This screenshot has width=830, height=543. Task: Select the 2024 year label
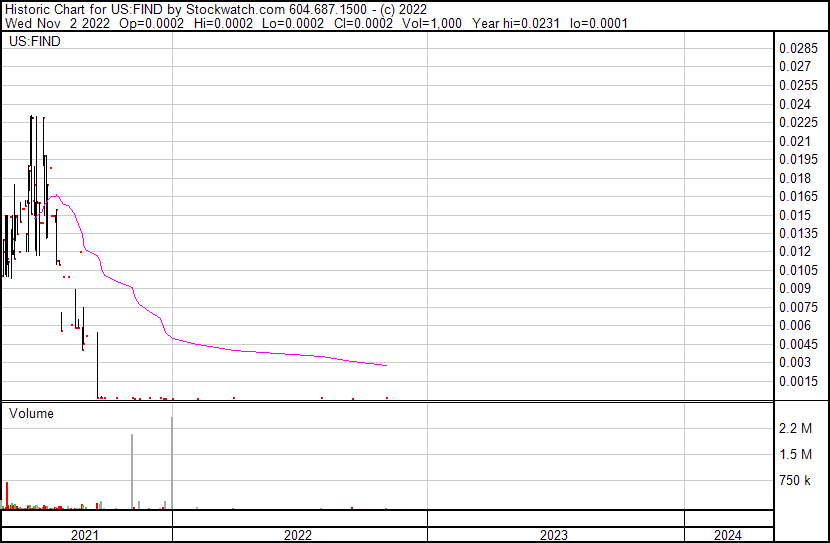pyautogui.click(x=728, y=535)
